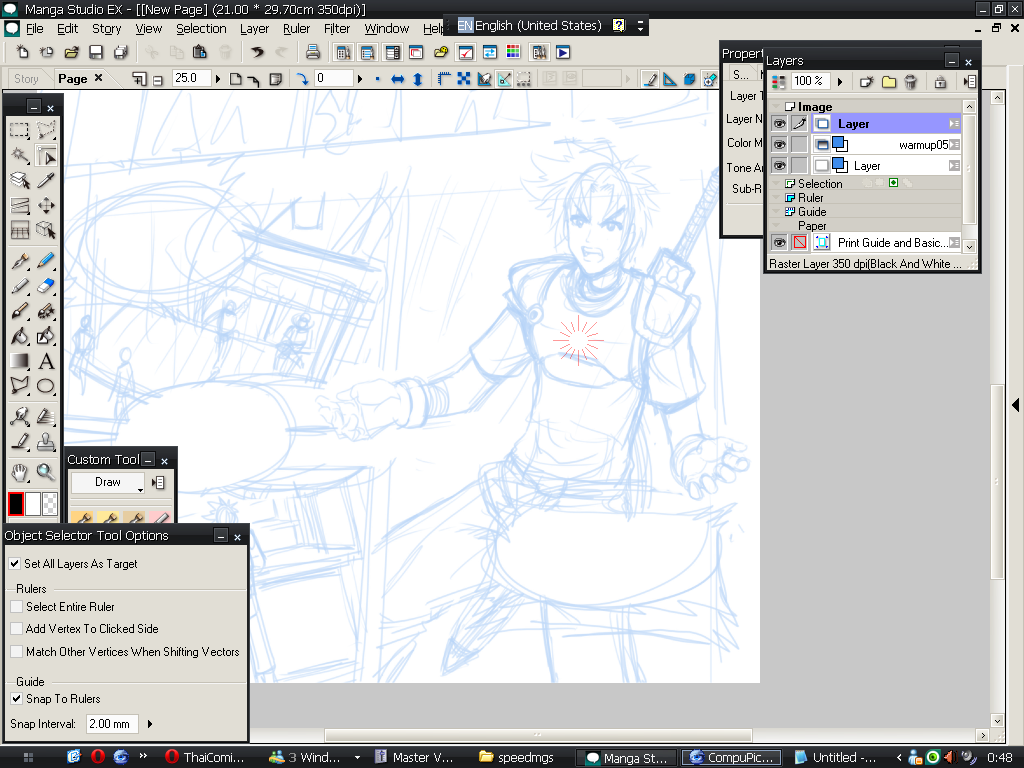This screenshot has height=768, width=1024.
Task: Open the Filter menu
Action: tap(337, 29)
